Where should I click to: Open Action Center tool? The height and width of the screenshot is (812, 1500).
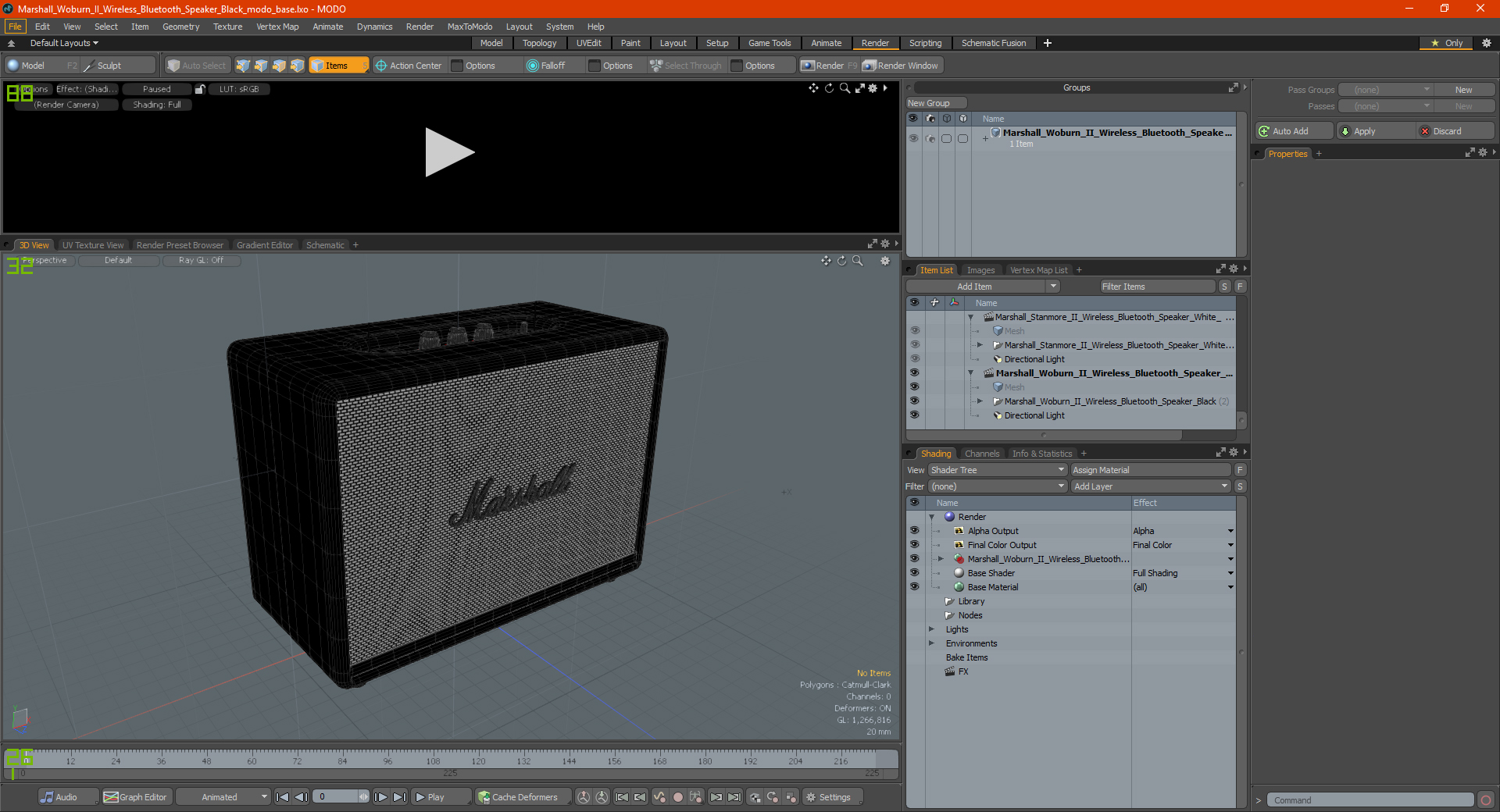[x=409, y=66]
